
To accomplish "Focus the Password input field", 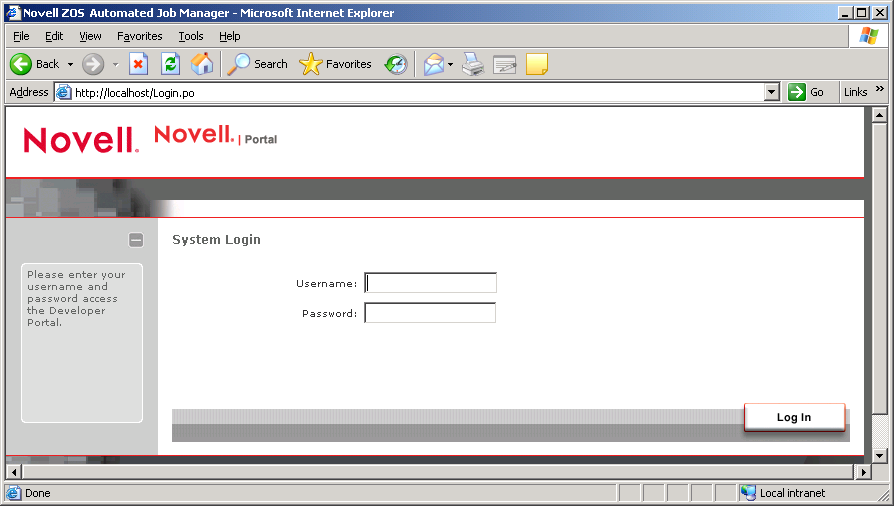I will [430, 313].
